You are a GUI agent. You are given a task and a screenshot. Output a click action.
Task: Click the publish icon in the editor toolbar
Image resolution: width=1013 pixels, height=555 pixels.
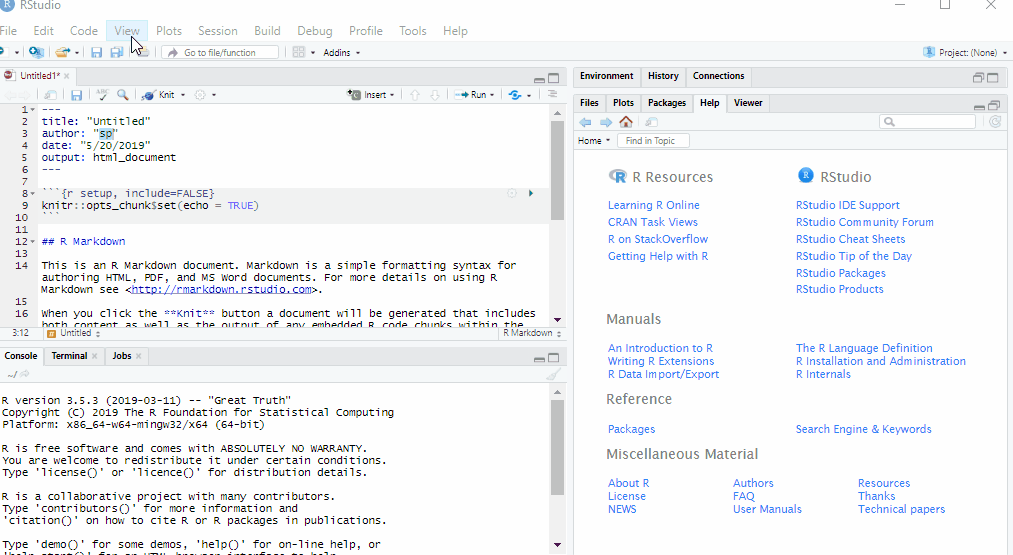pyautogui.click(x=515, y=95)
